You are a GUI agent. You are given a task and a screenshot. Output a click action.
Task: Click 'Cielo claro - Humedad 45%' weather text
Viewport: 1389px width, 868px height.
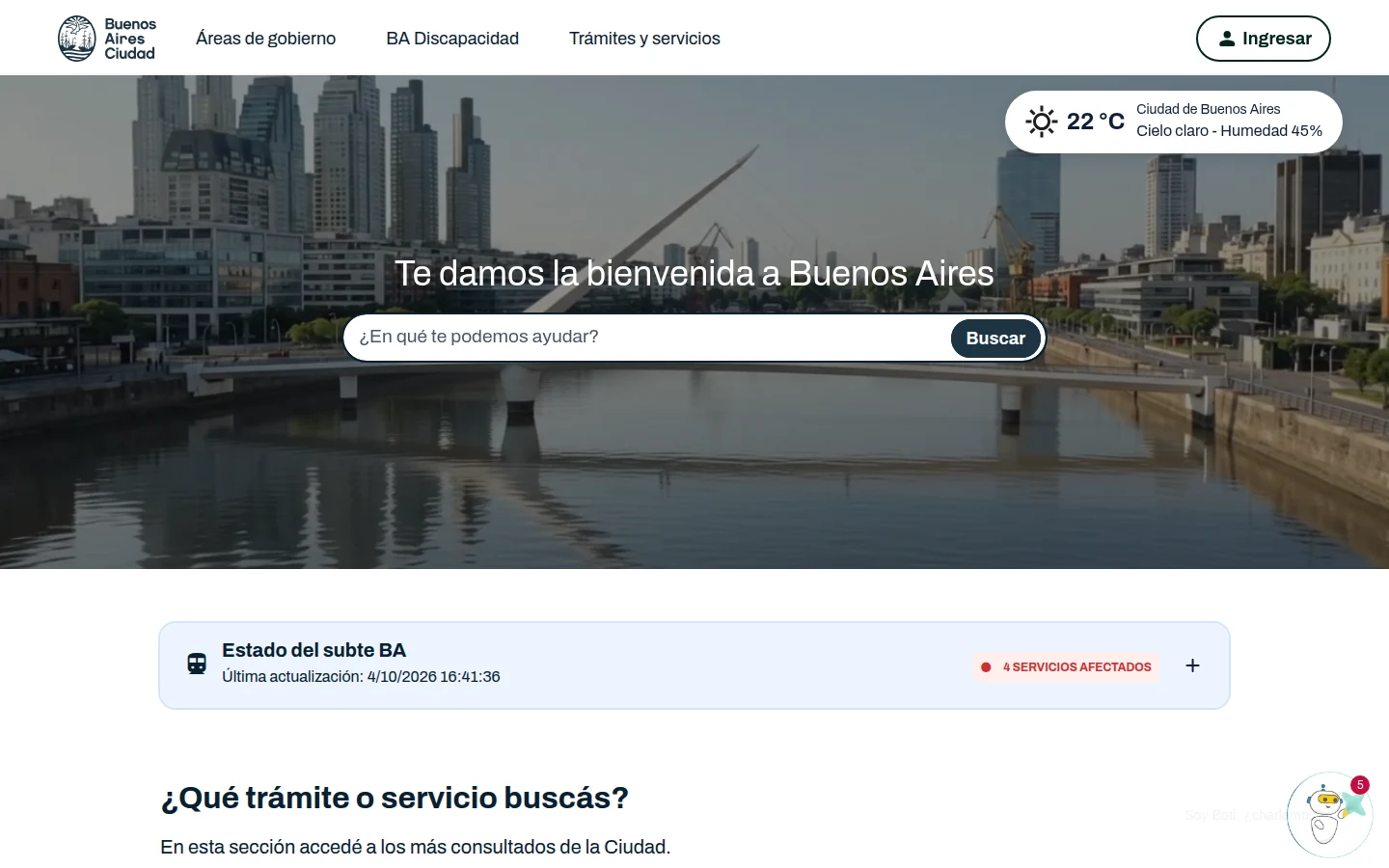[x=1229, y=131]
